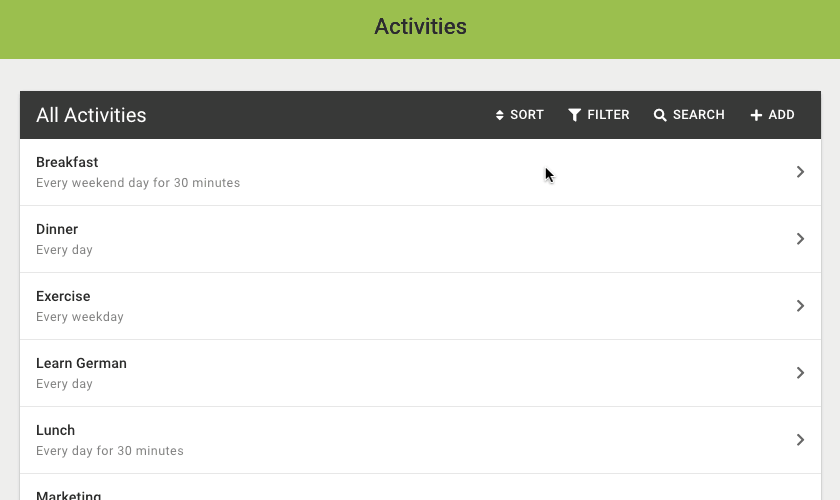Expand the Dinner activity chevron
This screenshot has width=840, height=500.
tap(800, 239)
